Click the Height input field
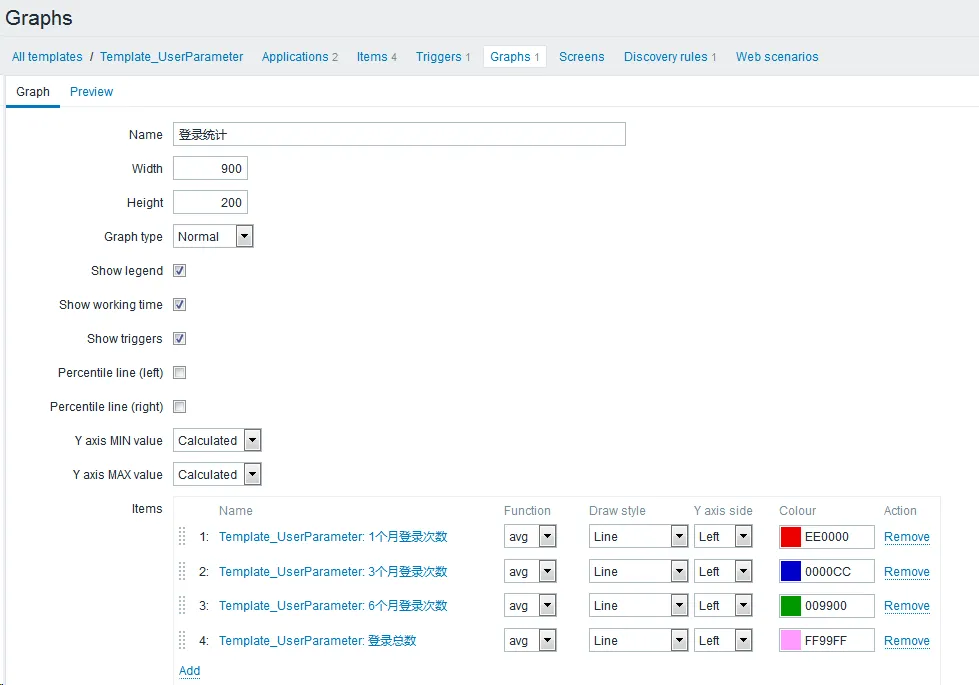Viewport: 979px width, 685px height. [x=210, y=202]
